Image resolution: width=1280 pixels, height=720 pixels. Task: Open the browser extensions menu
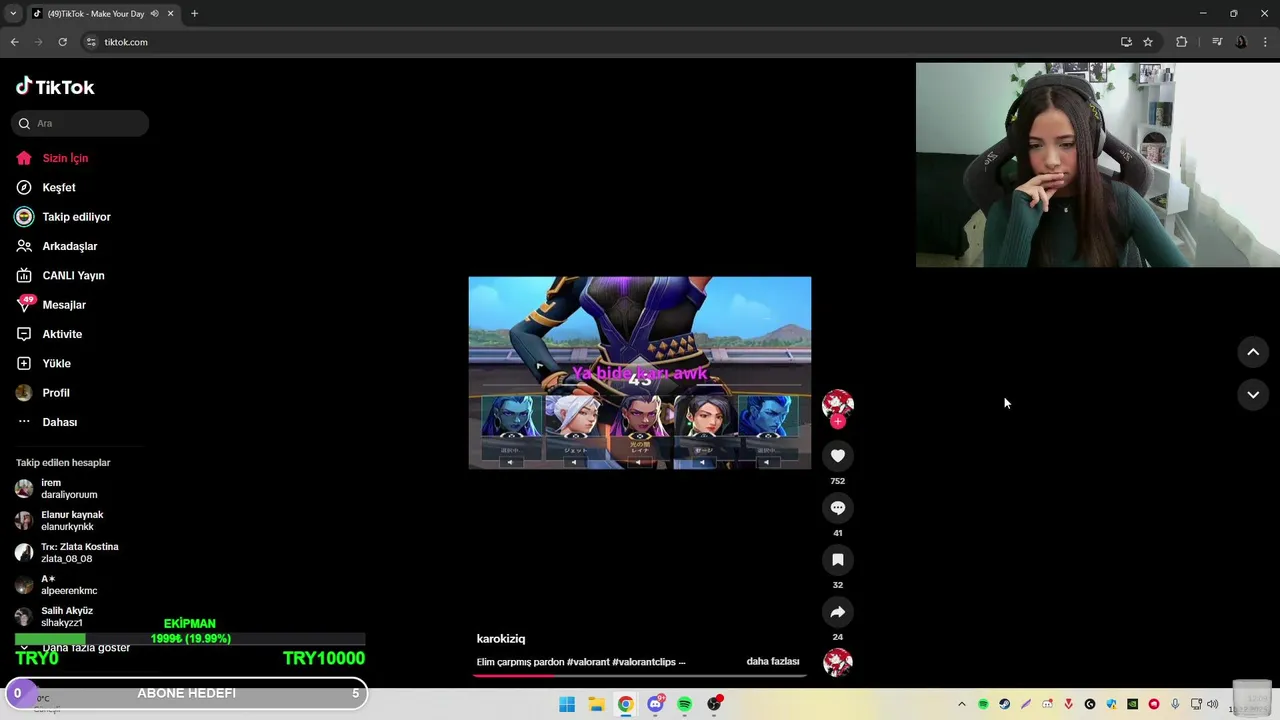pyautogui.click(x=1182, y=42)
